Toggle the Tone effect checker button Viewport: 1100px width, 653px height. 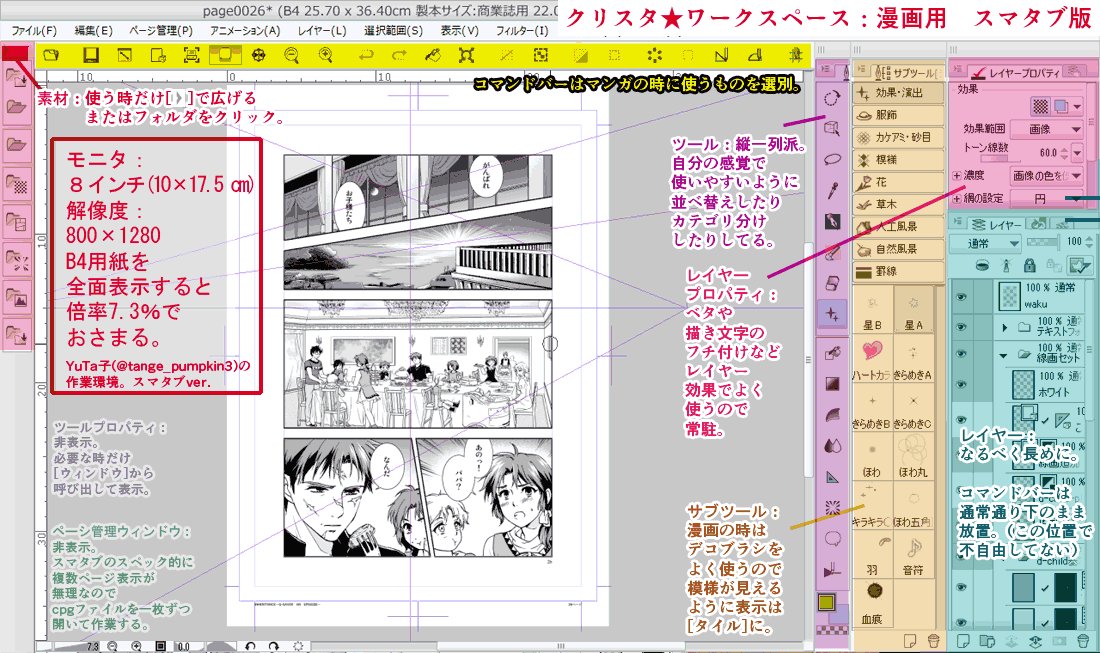click(x=1040, y=106)
